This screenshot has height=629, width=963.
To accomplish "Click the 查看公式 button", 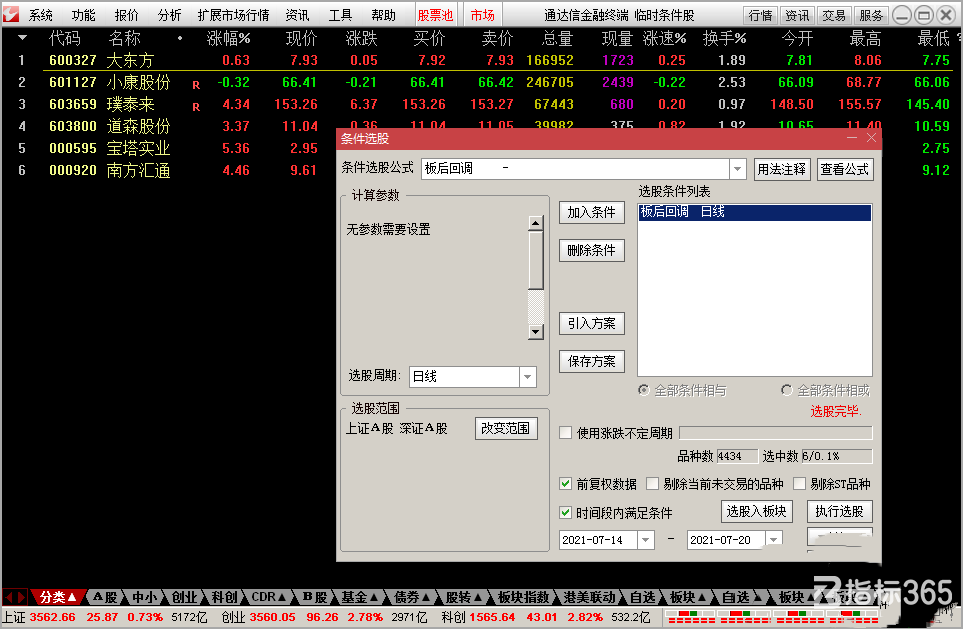I will tap(845, 169).
